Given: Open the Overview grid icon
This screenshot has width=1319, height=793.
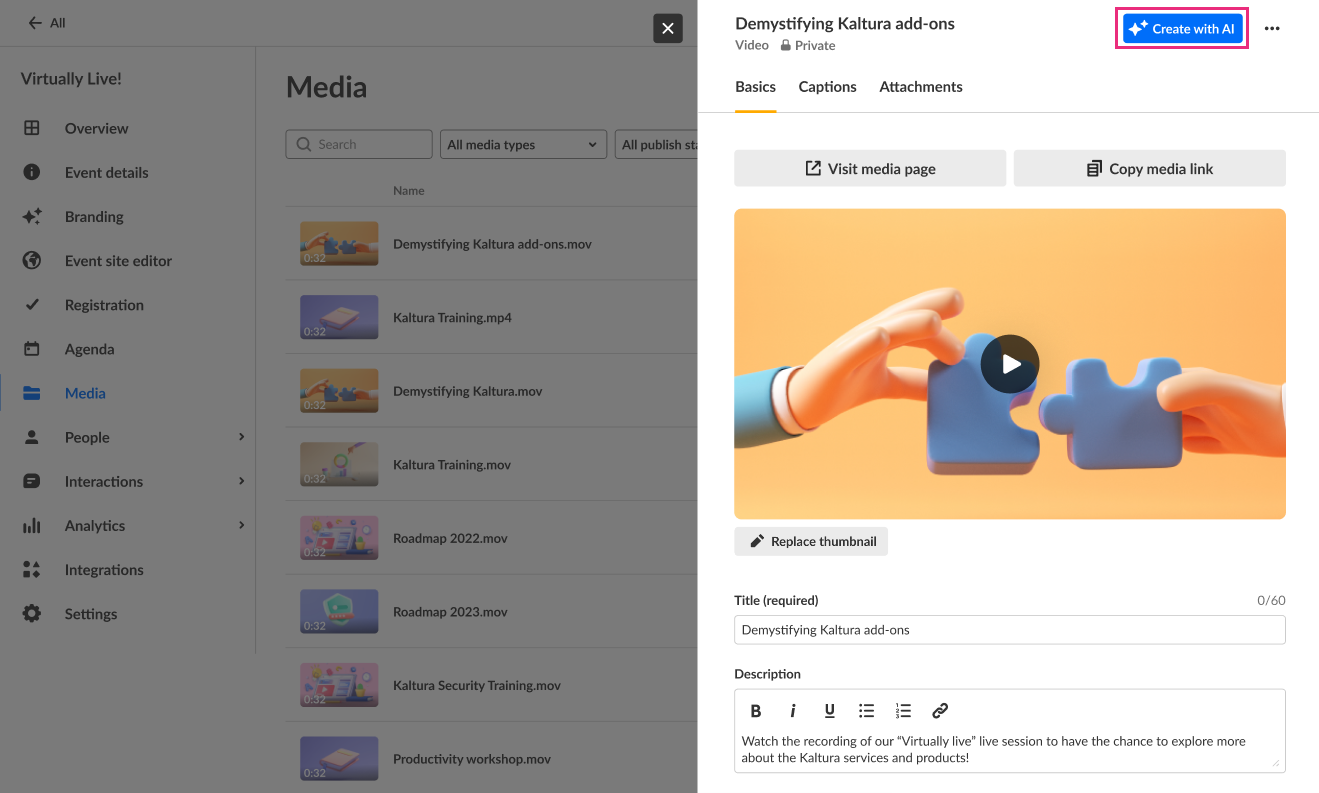Looking at the screenshot, I should tap(32, 128).
